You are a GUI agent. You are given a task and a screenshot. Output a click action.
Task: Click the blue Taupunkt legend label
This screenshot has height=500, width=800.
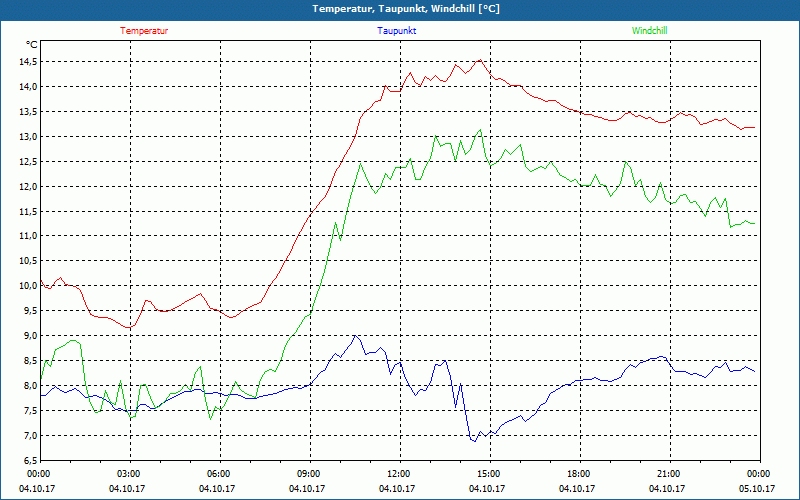pyautogui.click(x=396, y=31)
